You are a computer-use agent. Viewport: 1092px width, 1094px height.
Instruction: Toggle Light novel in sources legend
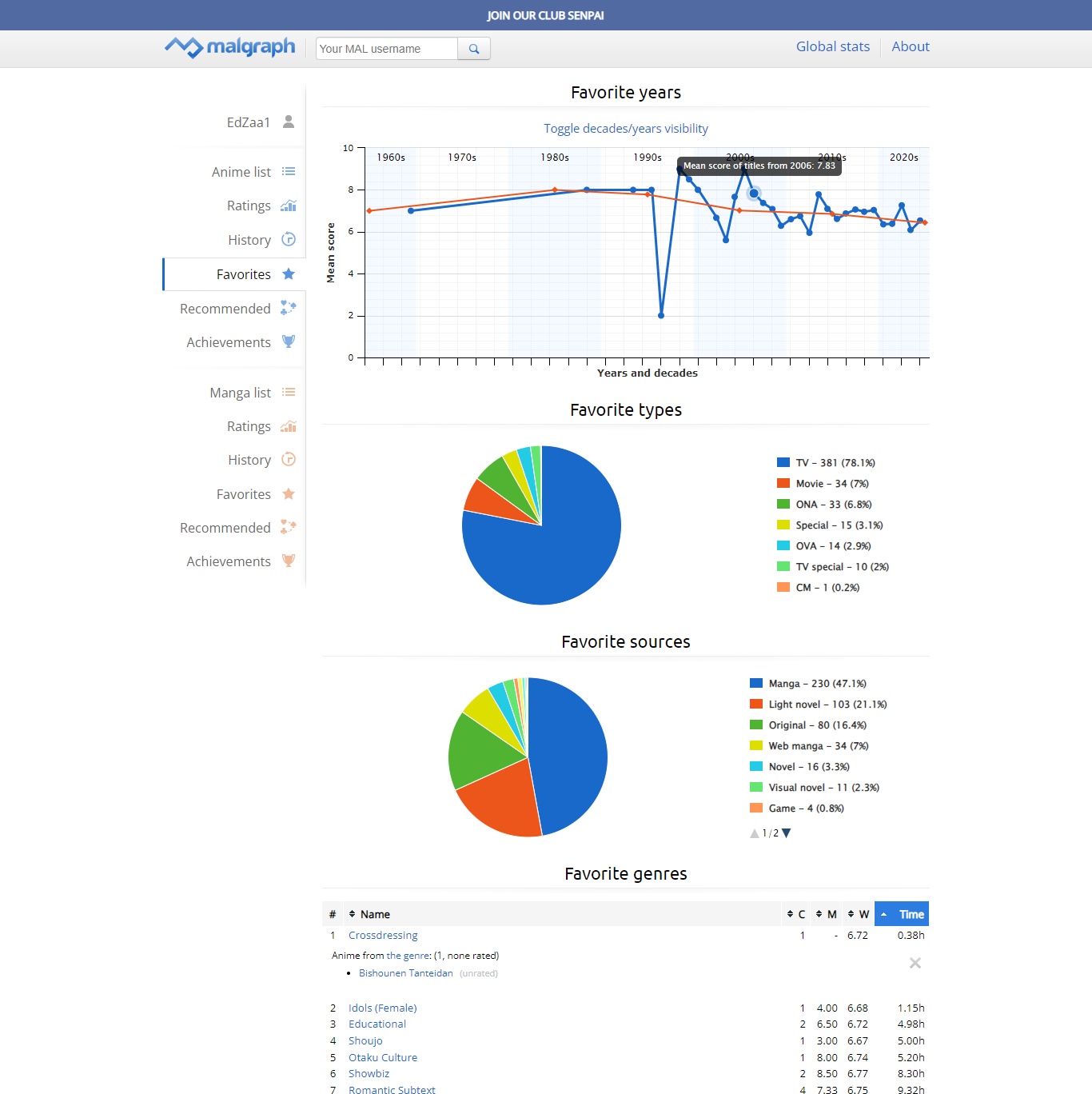click(827, 705)
